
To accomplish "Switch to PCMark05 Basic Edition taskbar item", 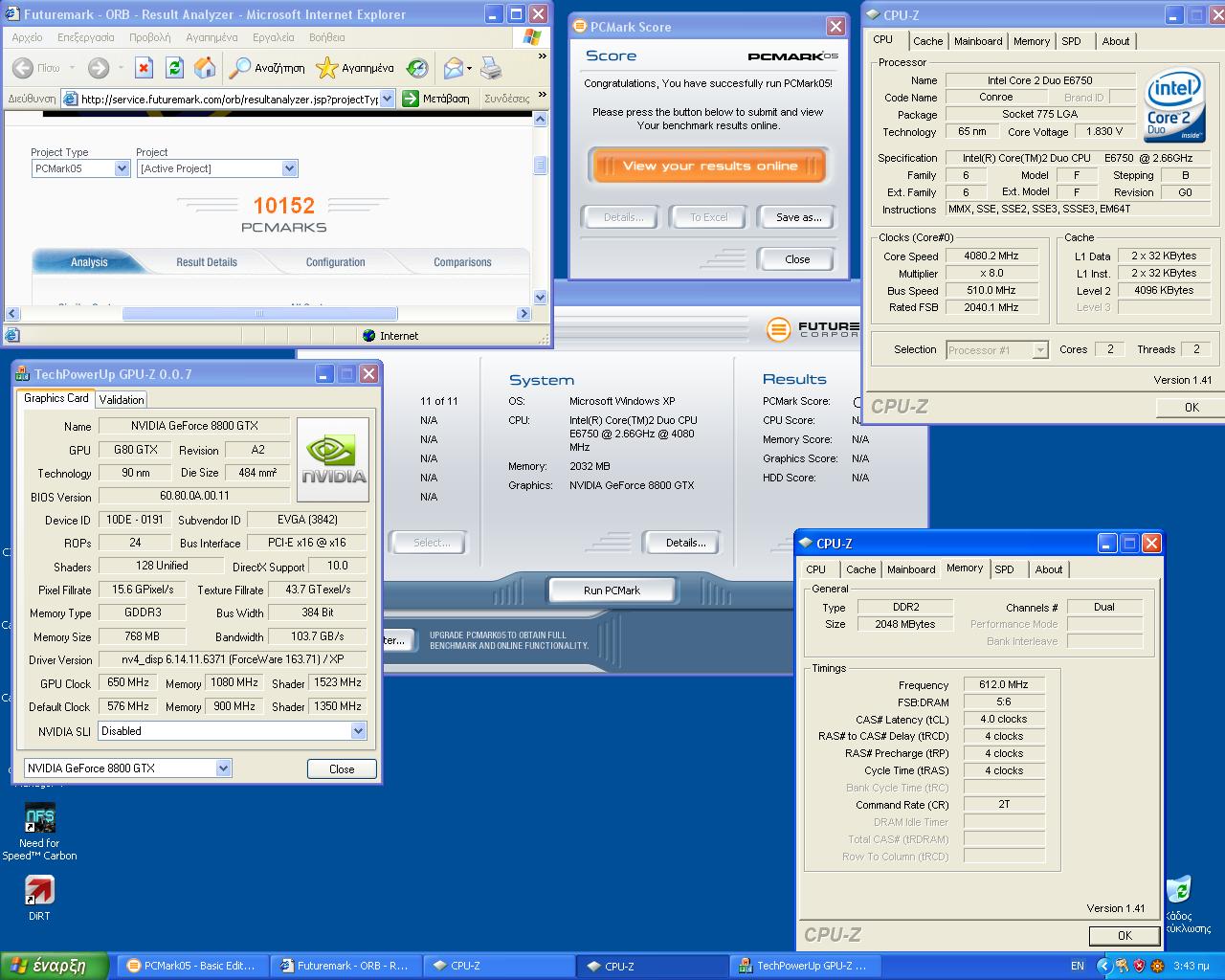I will click(x=190, y=966).
